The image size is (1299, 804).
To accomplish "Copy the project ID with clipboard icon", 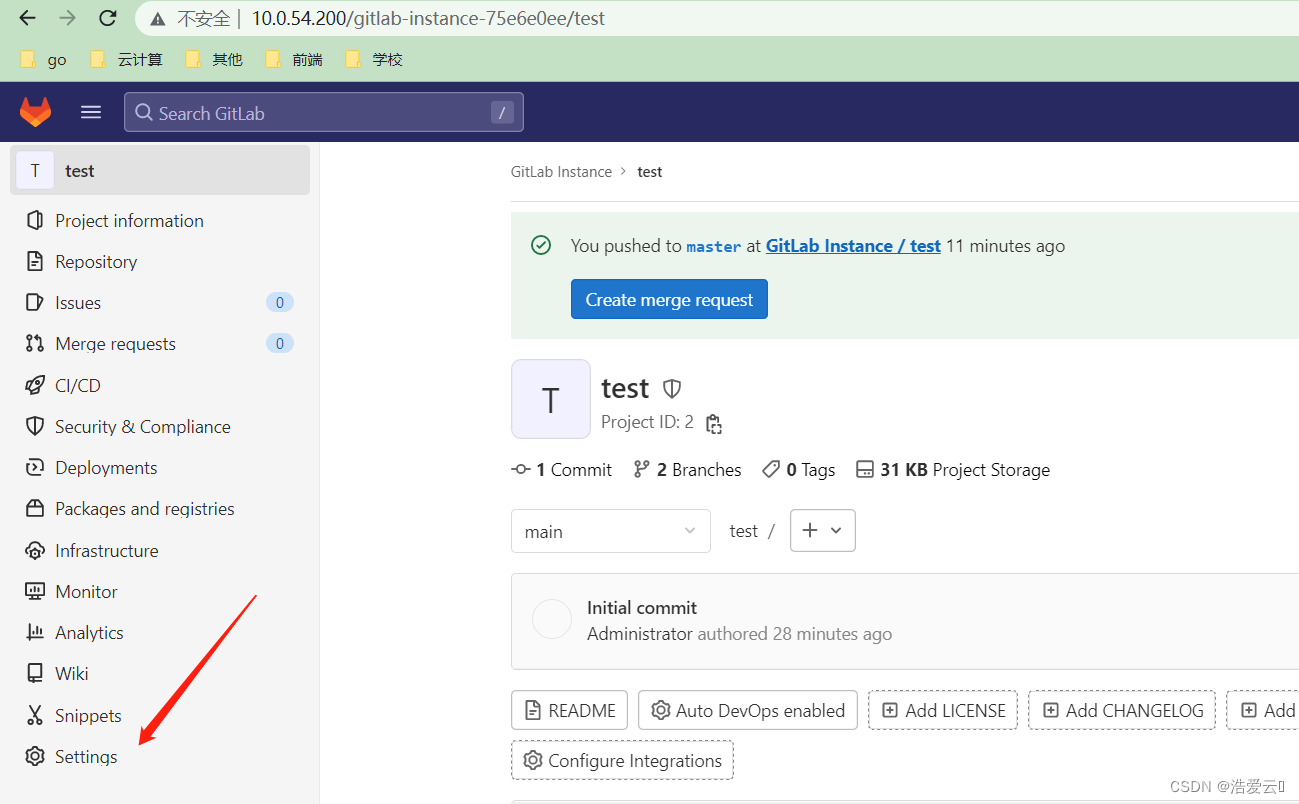I will 713,424.
